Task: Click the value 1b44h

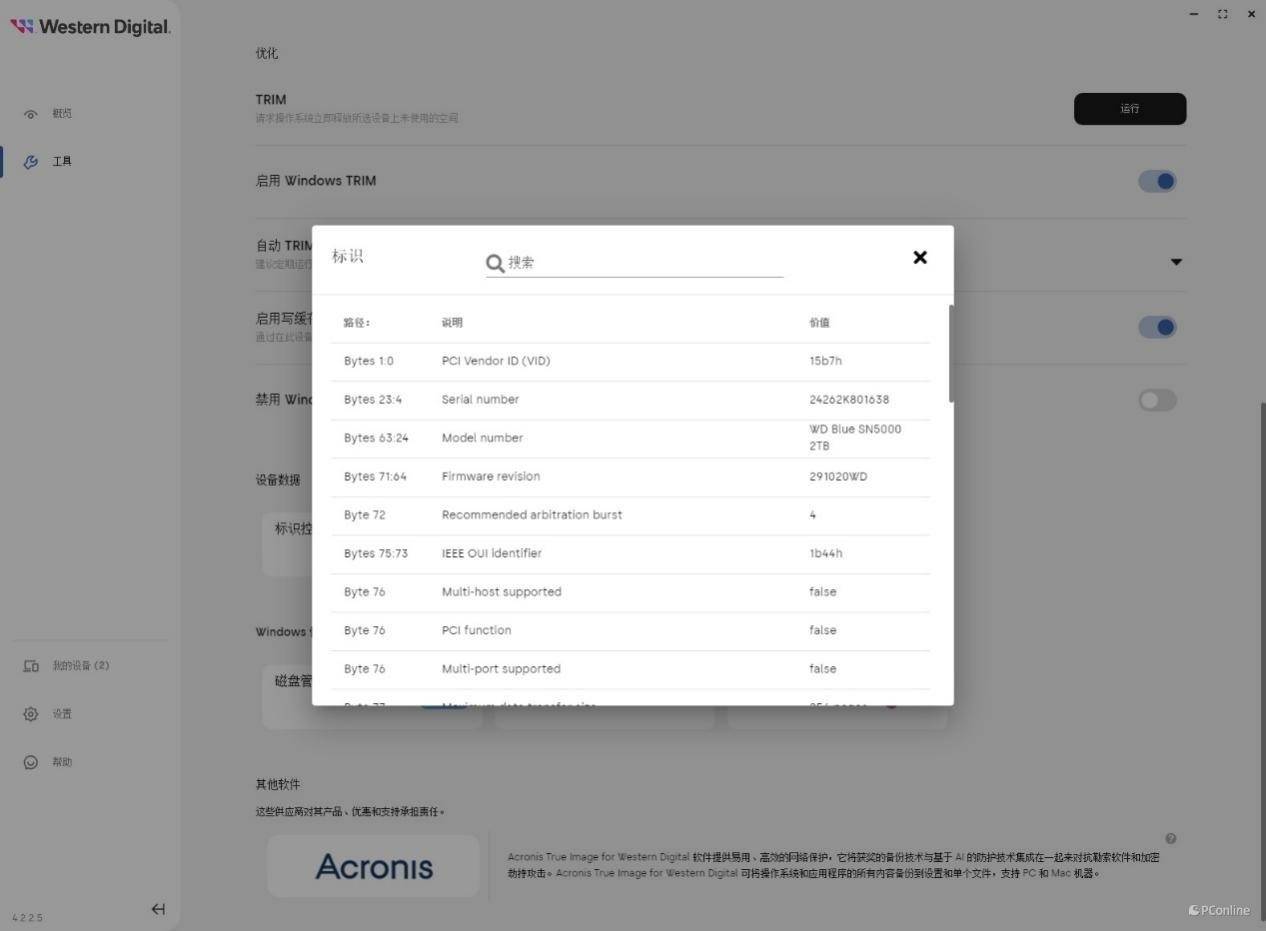Action: 826,554
